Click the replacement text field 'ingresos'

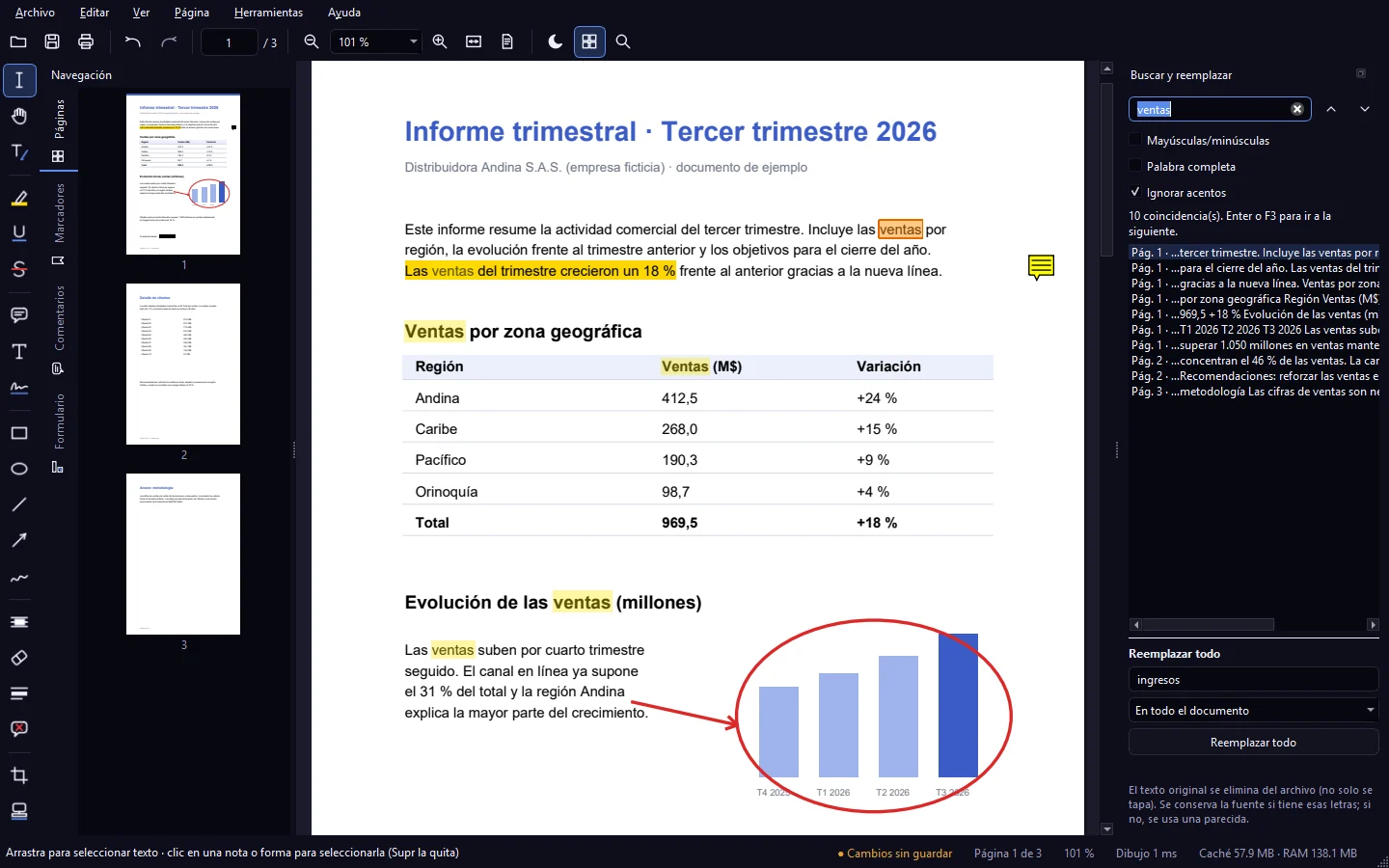tap(1254, 680)
